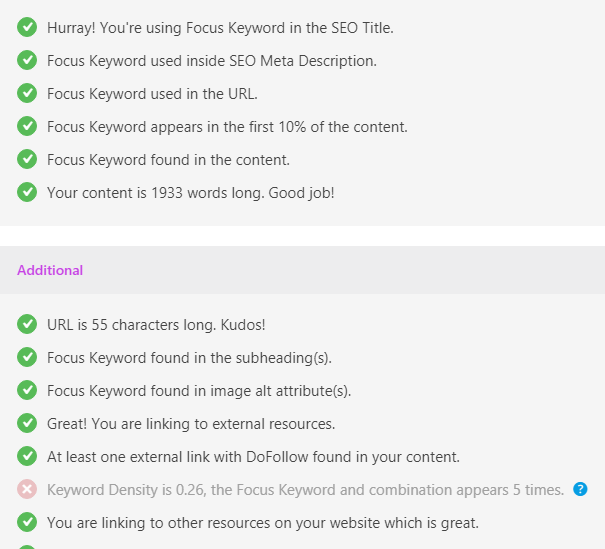Click check icon for URL 55 characters long
The height and width of the screenshot is (549, 605).
28,325
